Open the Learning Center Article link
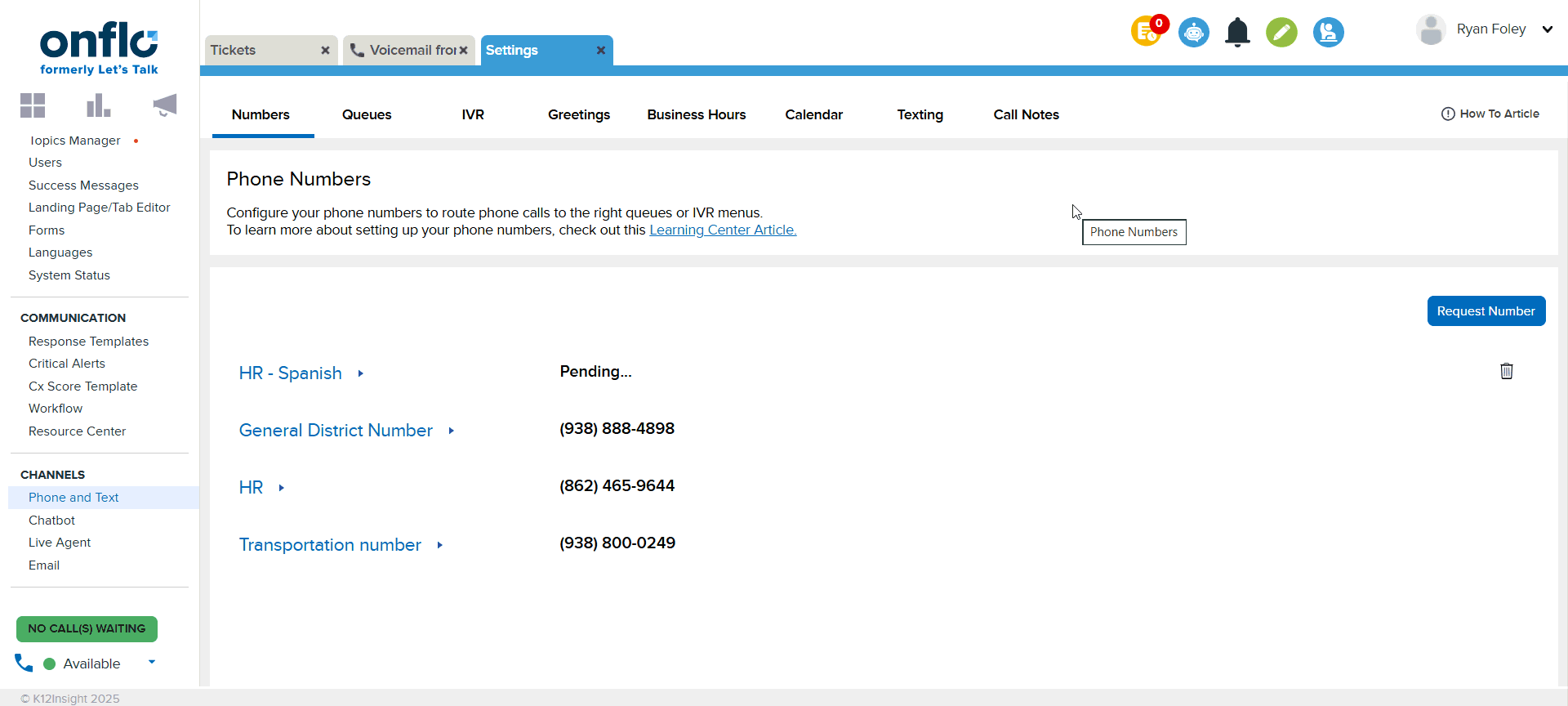This screenshot has height=706, width=1568. tap(723, 230)
